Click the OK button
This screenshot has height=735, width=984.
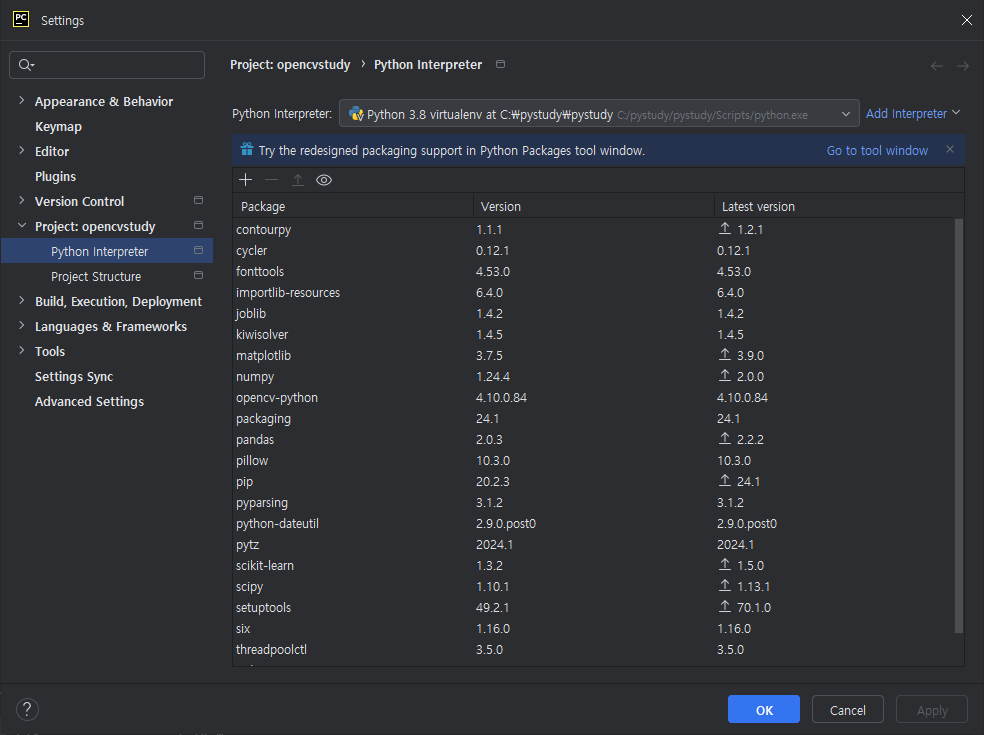pos(764,709)
